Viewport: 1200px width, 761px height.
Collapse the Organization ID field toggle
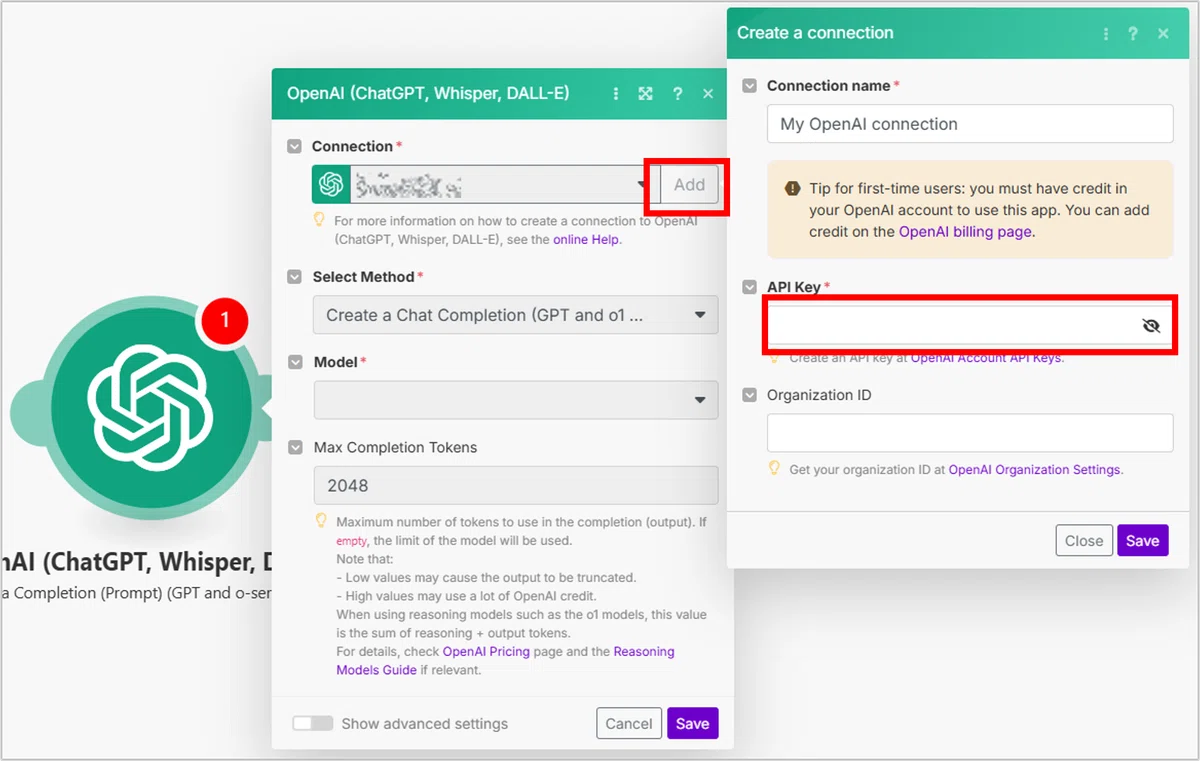pyautogui.click(x=749, y=395)
